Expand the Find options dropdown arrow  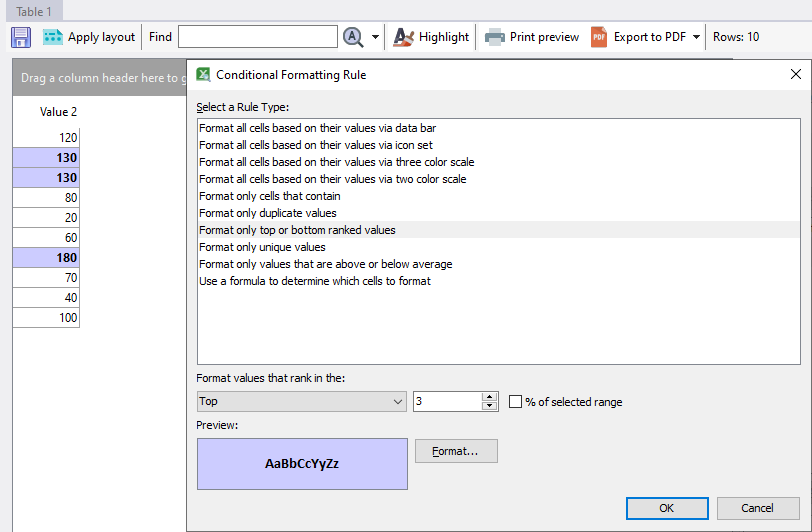(376, 37)
